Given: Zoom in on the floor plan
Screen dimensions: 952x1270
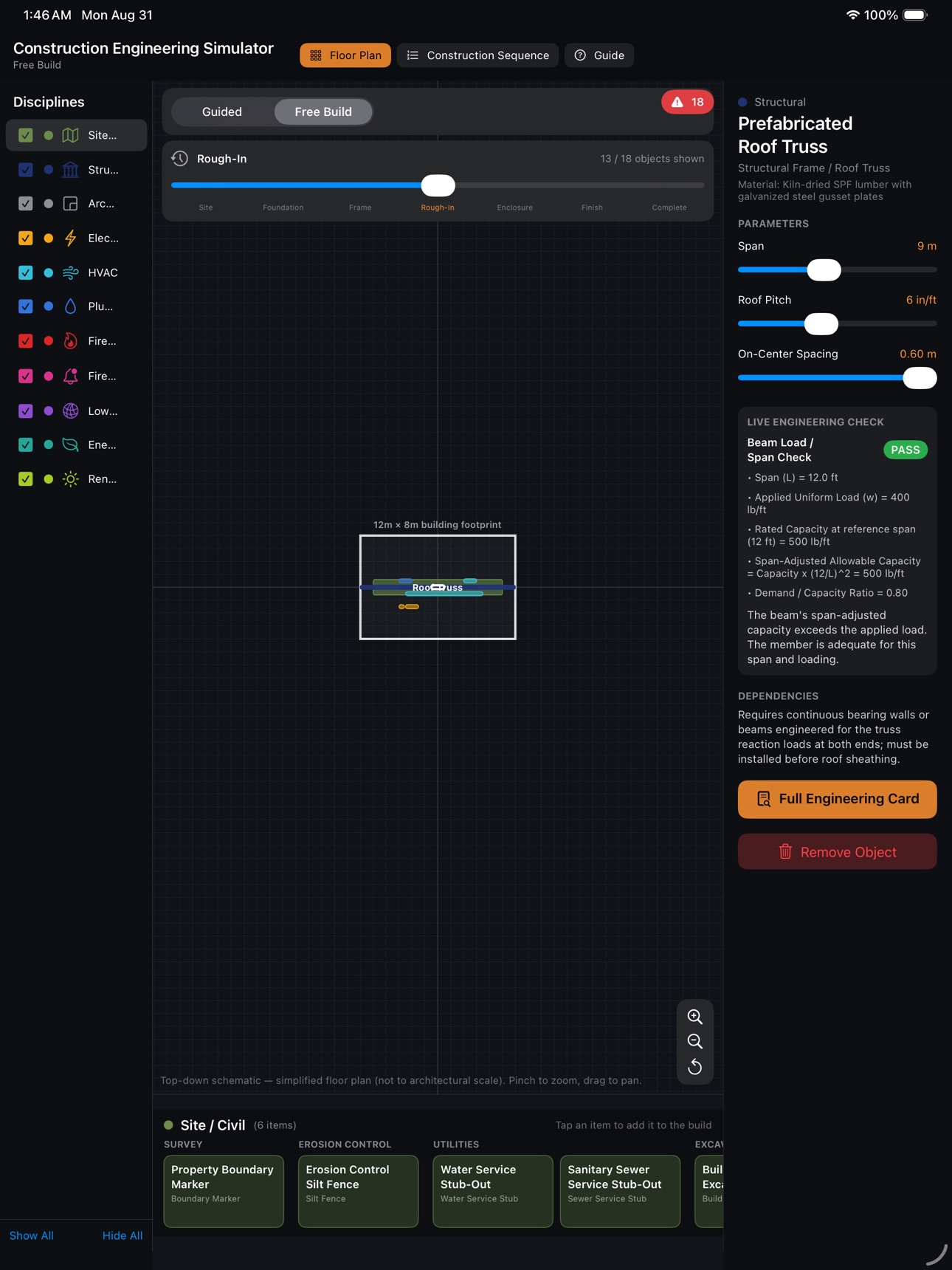Looking at the screenshot, I should click(x=694, y=1017).
